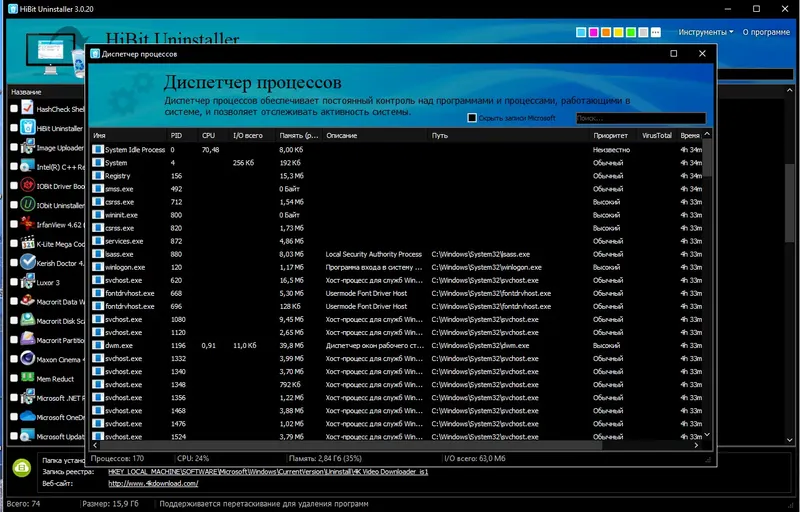Click the winlogon.exe process icon
Screen dimensions: 800x512
click(x=98, y=267)
